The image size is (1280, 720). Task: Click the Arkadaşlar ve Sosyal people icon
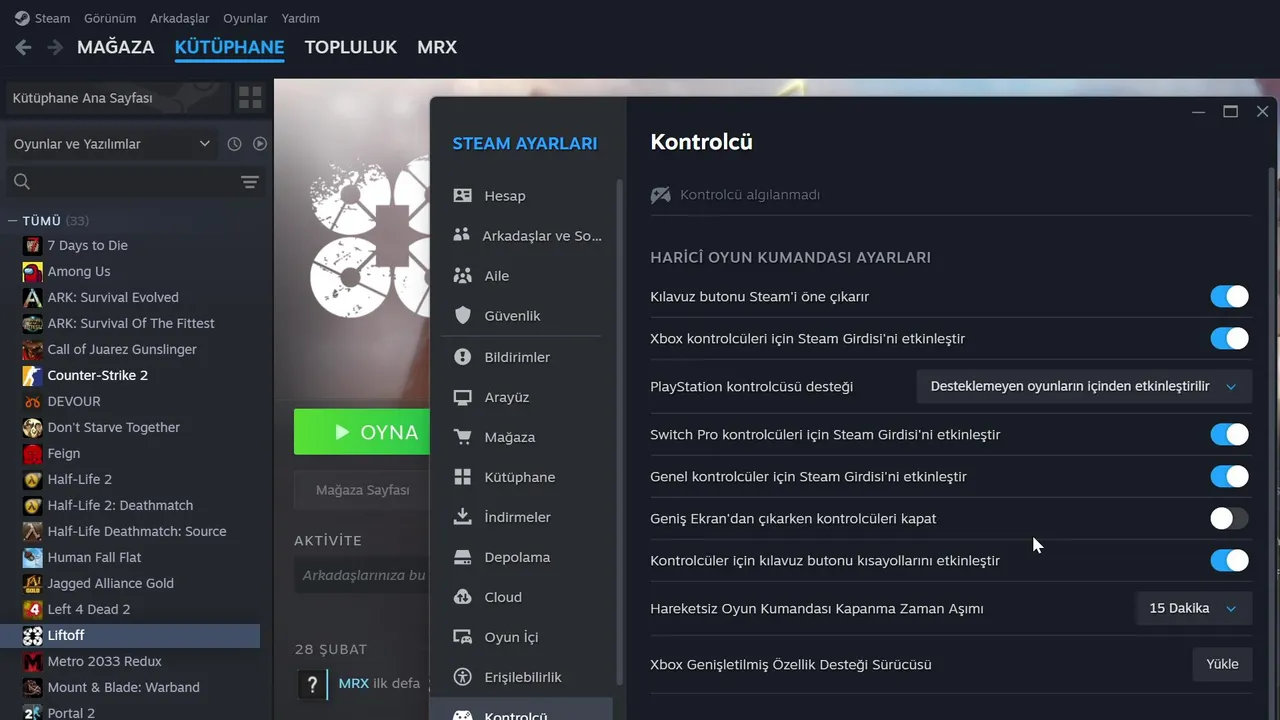[461, 235]
